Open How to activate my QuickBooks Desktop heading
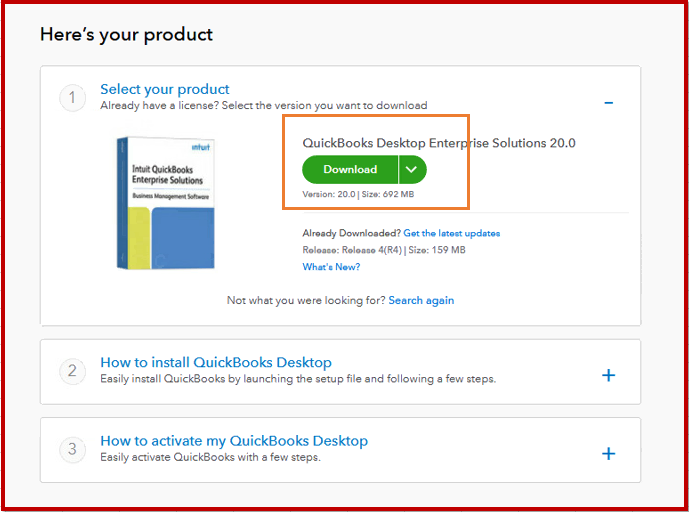689x512 pixels. point(234,440)
